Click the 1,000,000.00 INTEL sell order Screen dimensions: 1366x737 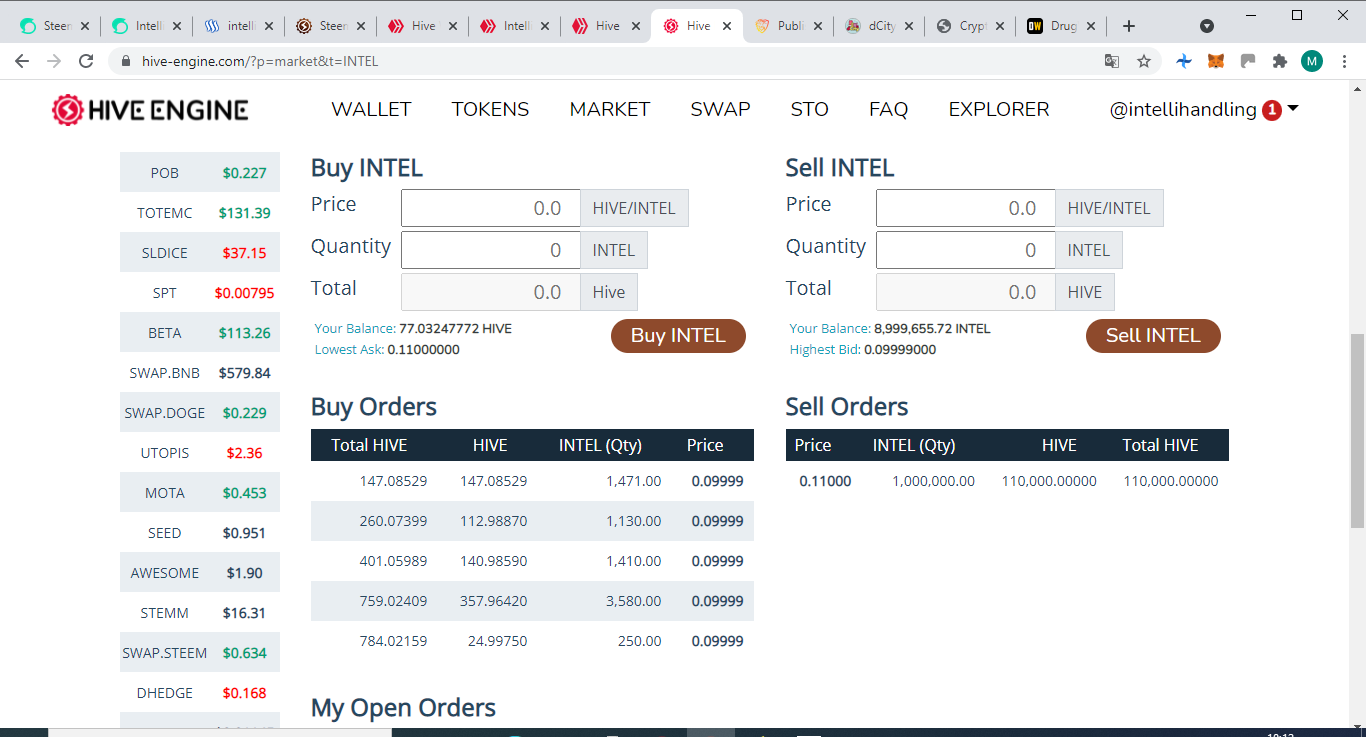tap(1007, 481)
